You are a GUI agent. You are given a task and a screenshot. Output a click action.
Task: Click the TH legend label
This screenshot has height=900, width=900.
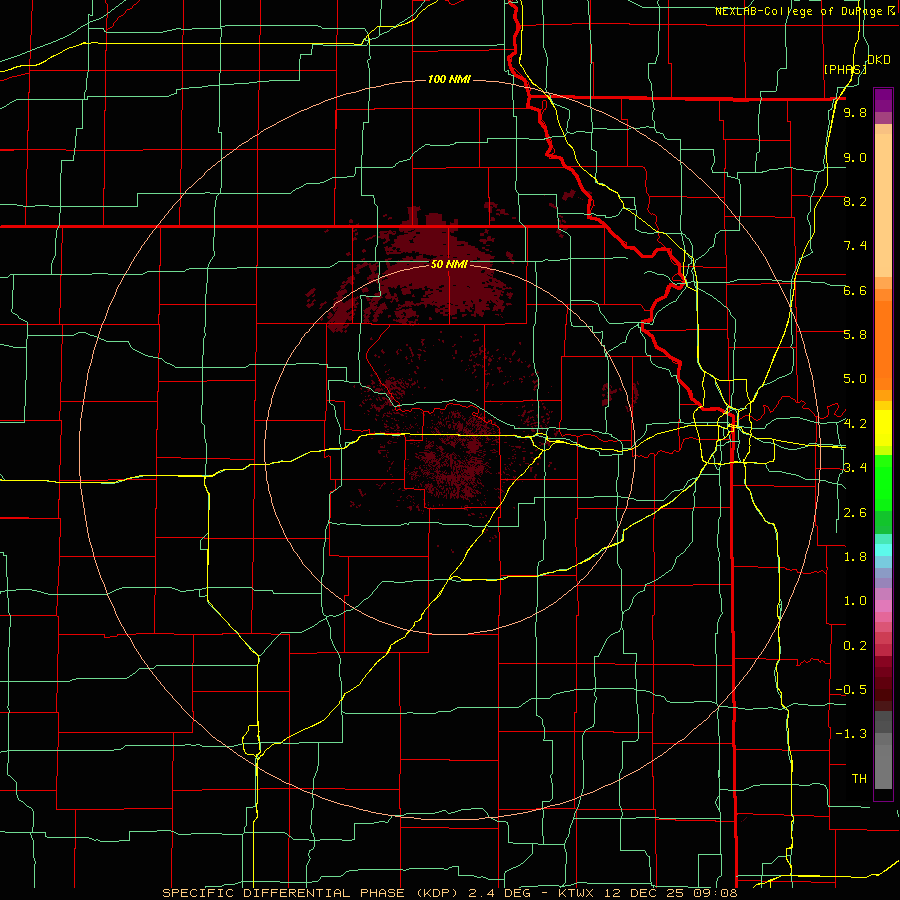click(x=859, y=779)
